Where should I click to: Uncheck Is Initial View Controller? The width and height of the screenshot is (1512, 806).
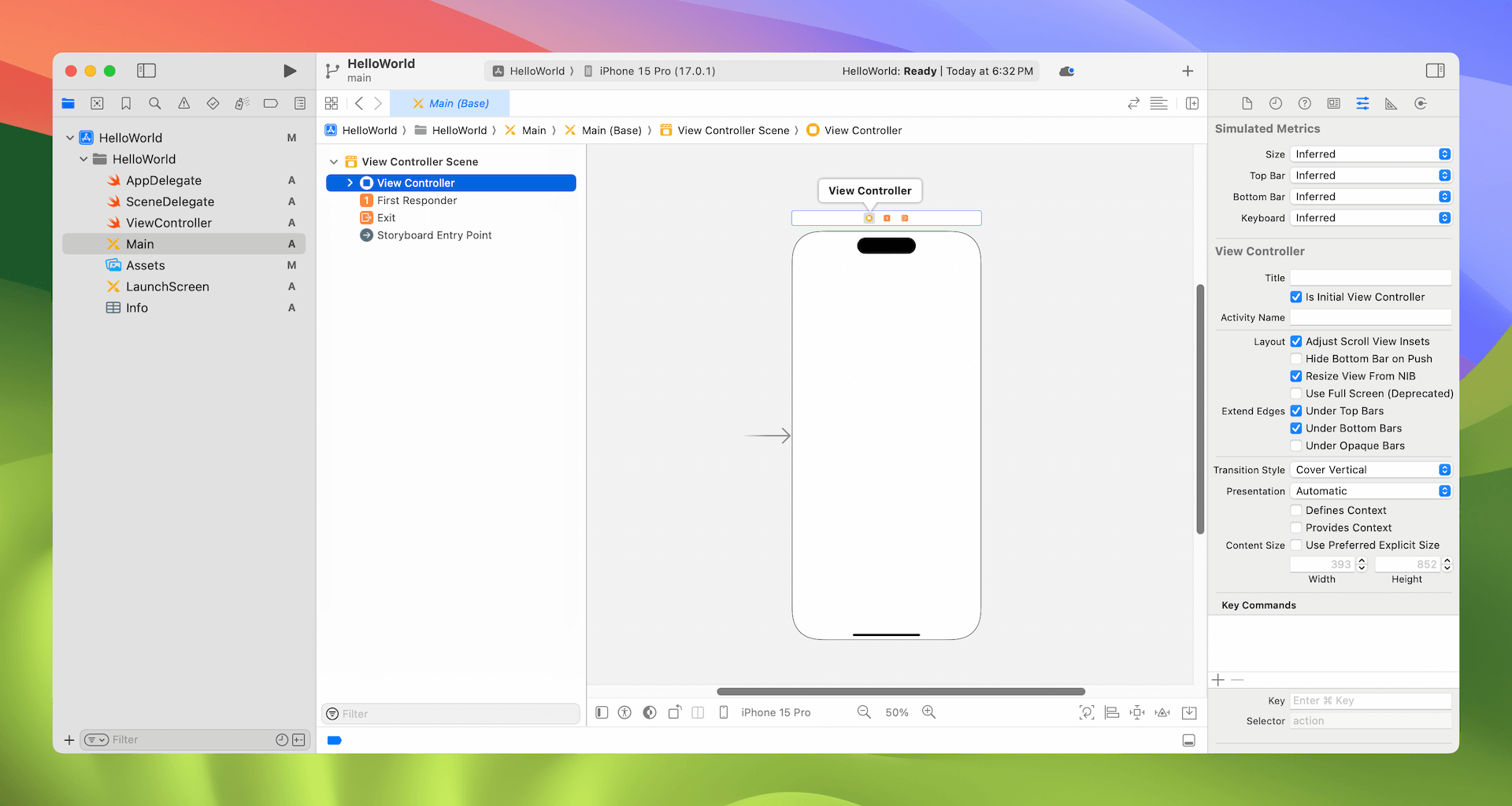point(1296,297)
